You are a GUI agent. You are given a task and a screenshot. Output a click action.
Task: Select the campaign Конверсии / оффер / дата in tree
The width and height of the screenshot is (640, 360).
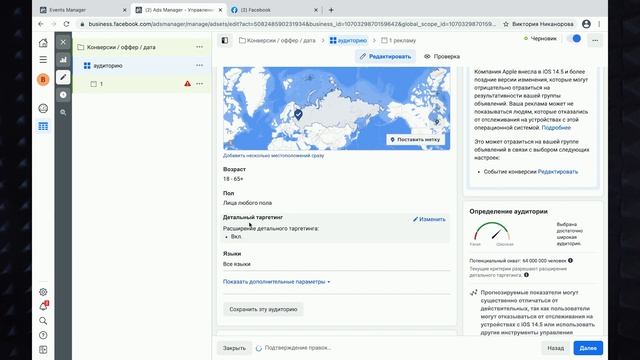[x=121, y=47]
